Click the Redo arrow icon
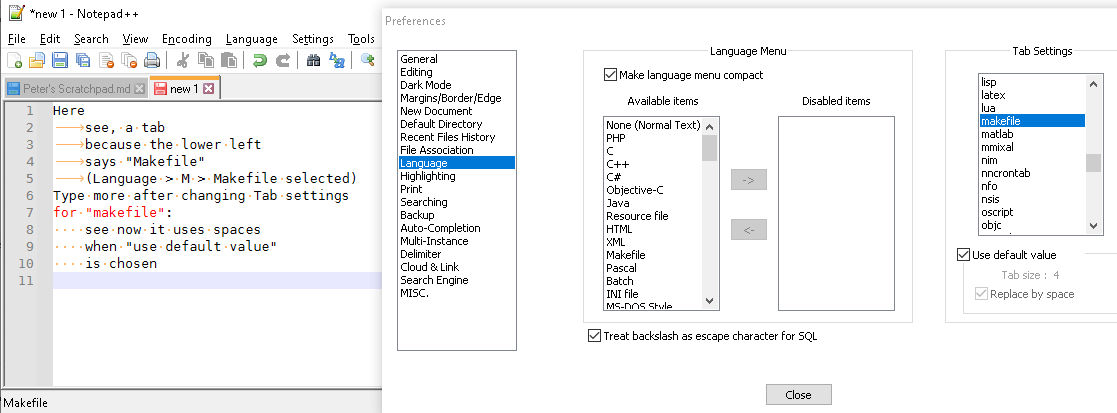The height and width of the screenshot is (413, 1117). pyautogui.click(x=283, y=61)
